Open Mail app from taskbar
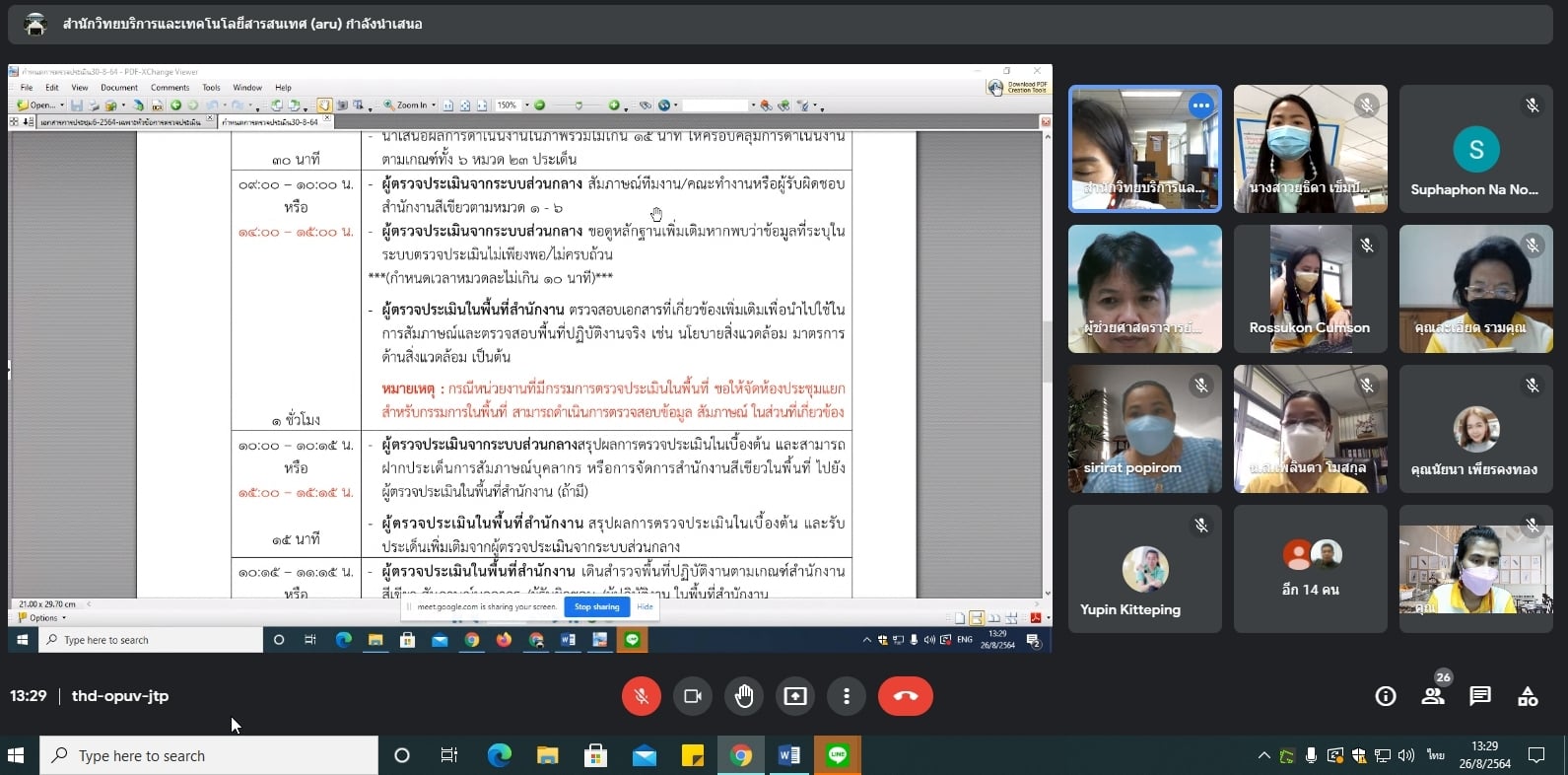 pos(644,755)
